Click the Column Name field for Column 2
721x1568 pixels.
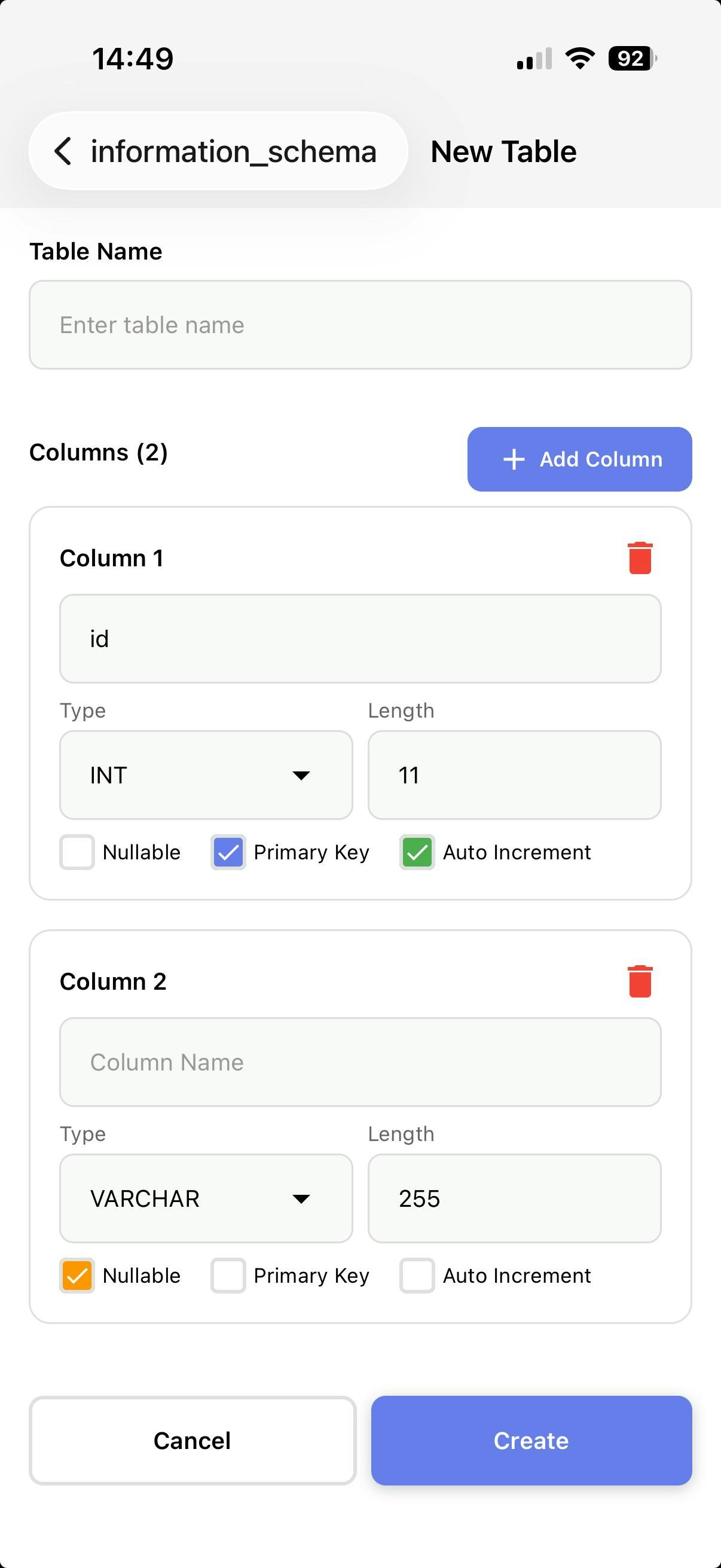(x=360, y=1061)
